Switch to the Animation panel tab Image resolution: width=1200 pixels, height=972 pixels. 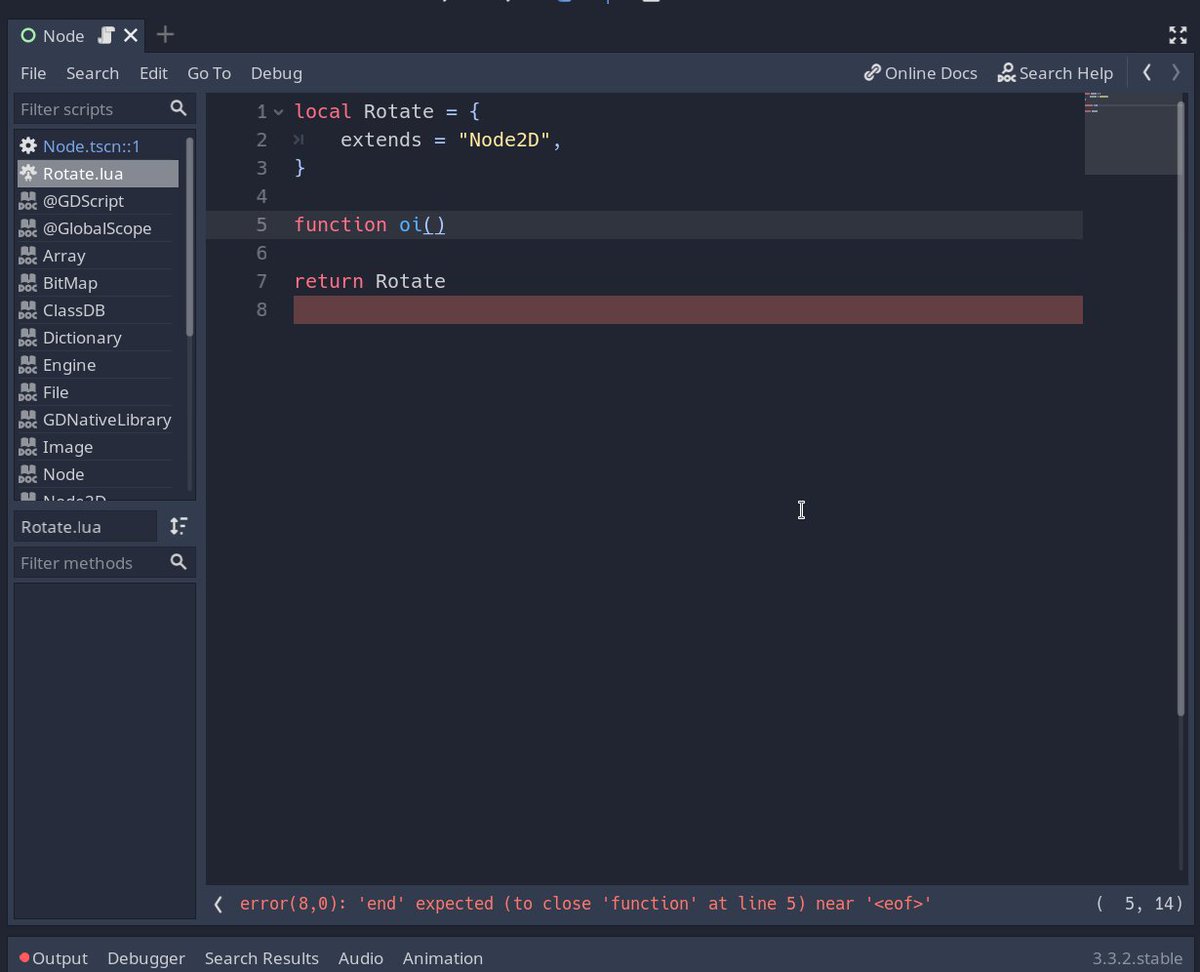[442, 957]
